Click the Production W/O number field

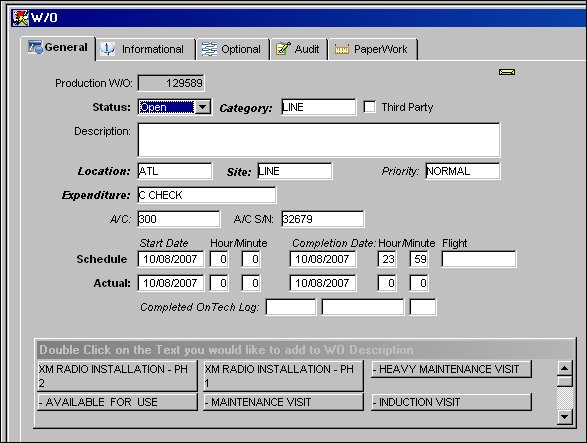pos(171,83)
